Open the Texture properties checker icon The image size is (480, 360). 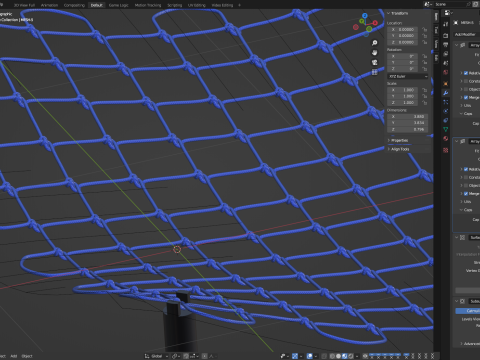point(446,150)
